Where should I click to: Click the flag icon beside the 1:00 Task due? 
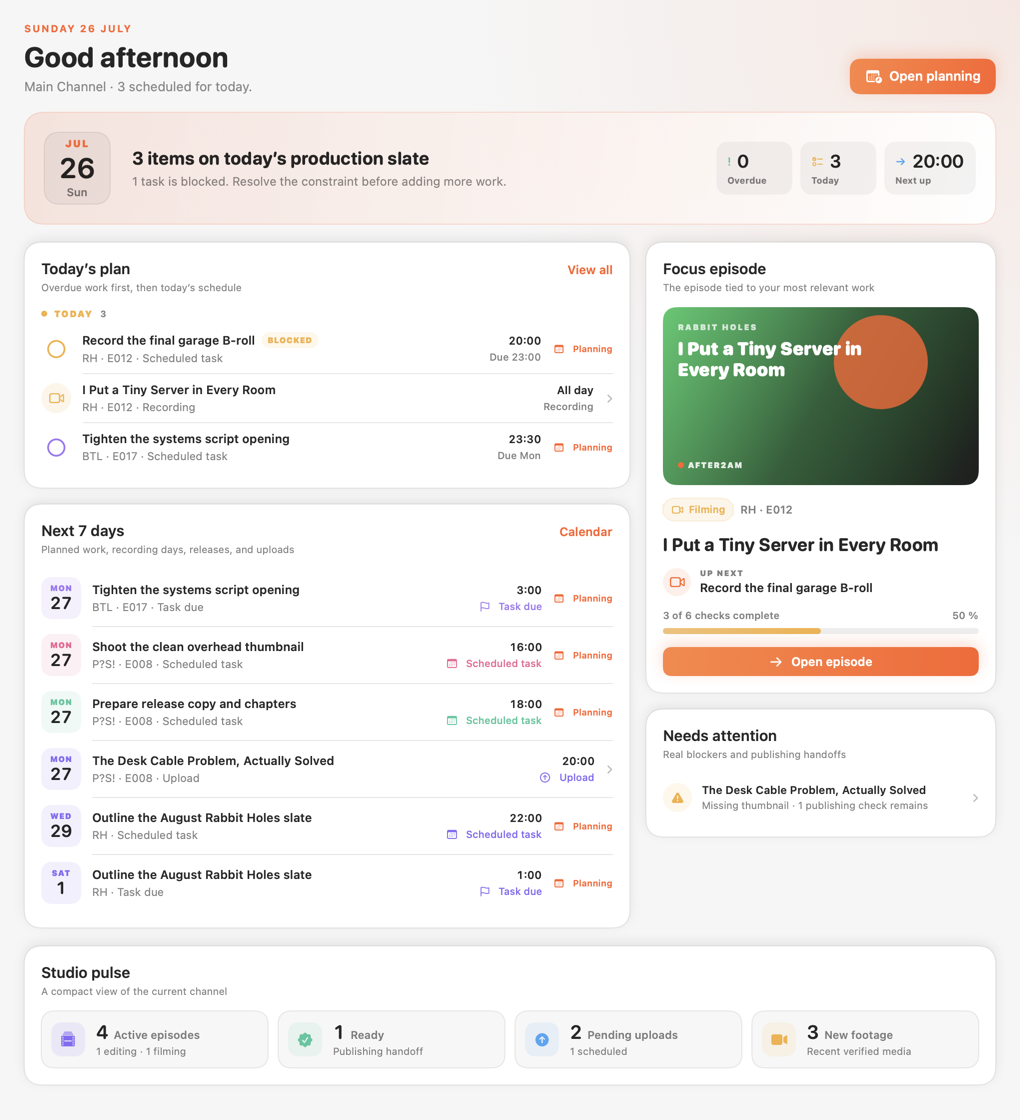[485, 892]
